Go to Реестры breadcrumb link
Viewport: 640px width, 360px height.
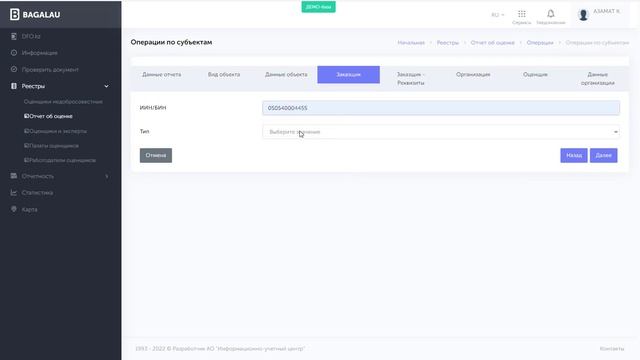tap(448, 43)
